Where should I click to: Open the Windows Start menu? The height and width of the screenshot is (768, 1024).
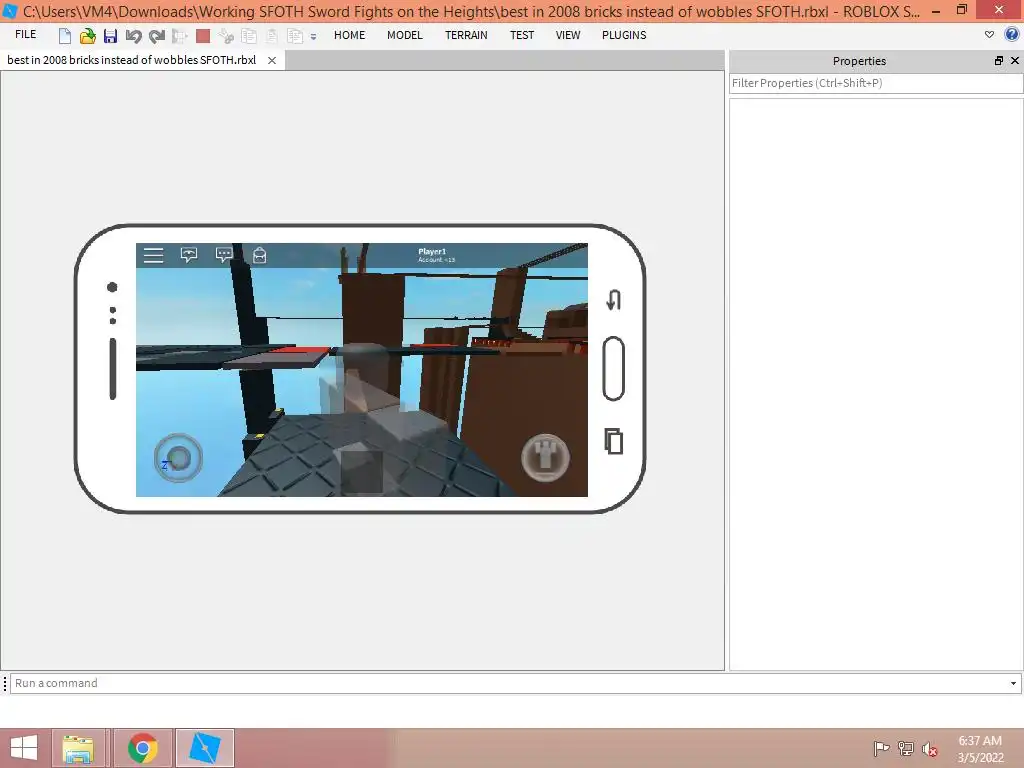[24, 748]
